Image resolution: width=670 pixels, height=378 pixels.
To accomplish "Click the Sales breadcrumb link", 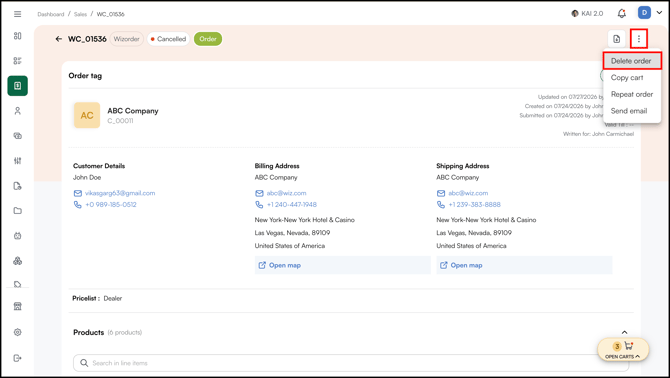I will (x=80, y=14).
